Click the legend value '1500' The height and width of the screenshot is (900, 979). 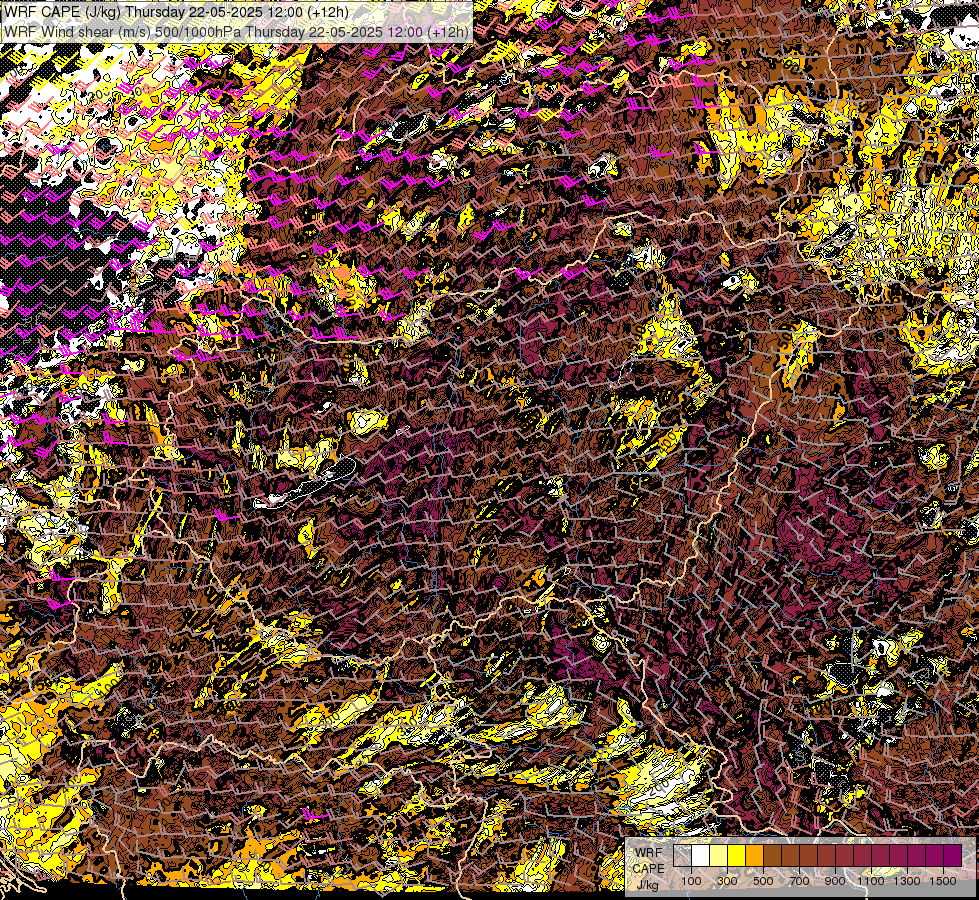[x=943, y=881]
